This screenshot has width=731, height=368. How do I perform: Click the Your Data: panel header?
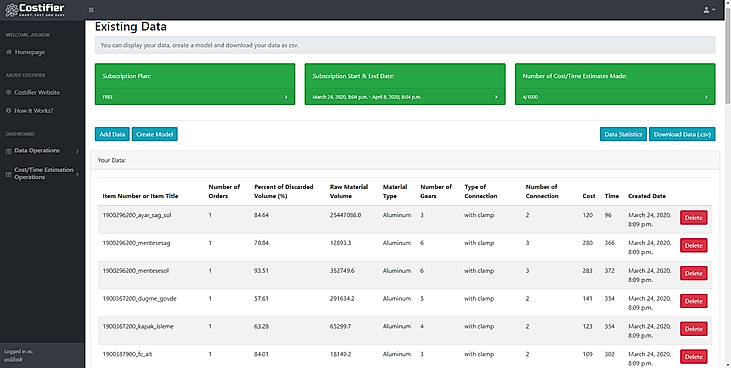[405, 160]
